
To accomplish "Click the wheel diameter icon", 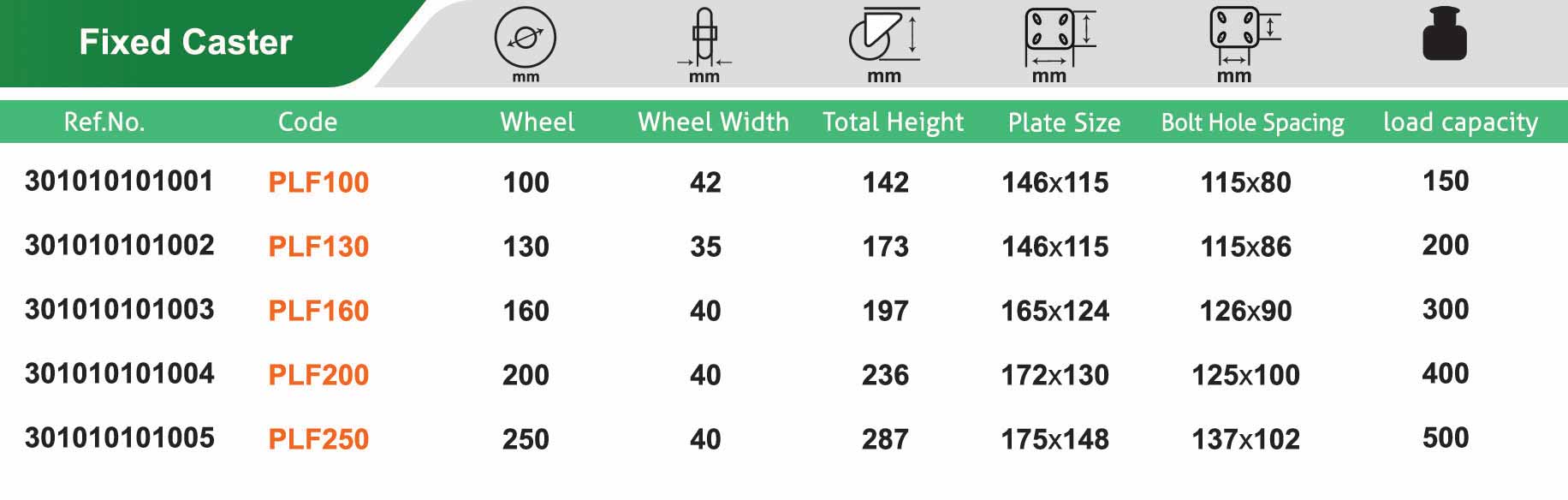I will [x=525, y=38].
